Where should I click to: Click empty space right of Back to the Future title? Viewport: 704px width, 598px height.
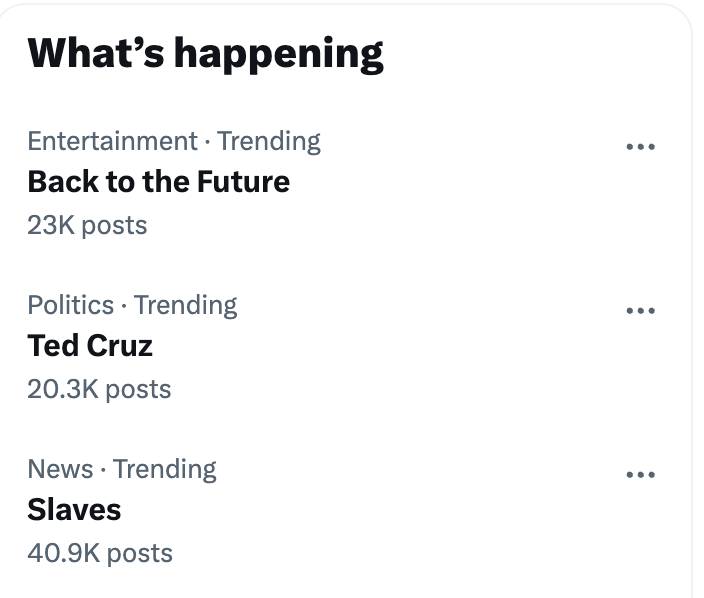450,183
